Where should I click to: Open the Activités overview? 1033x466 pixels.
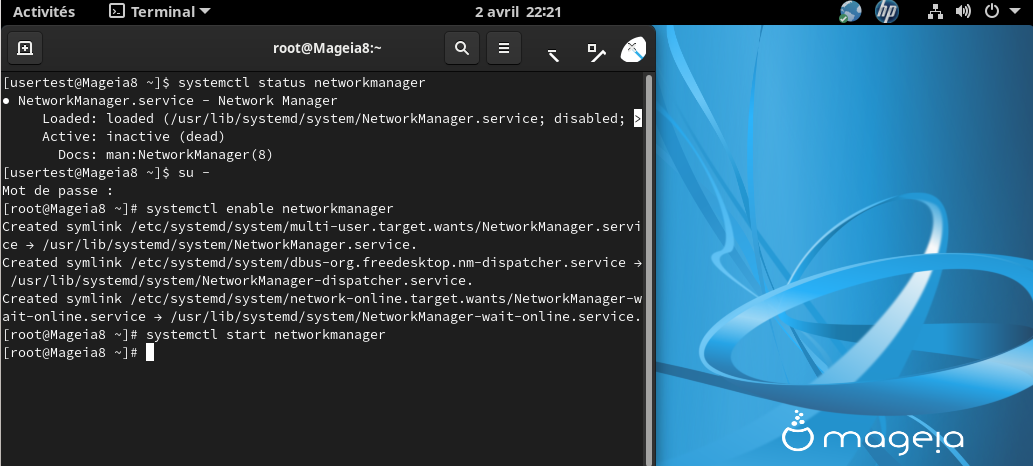tap(44, 11)
